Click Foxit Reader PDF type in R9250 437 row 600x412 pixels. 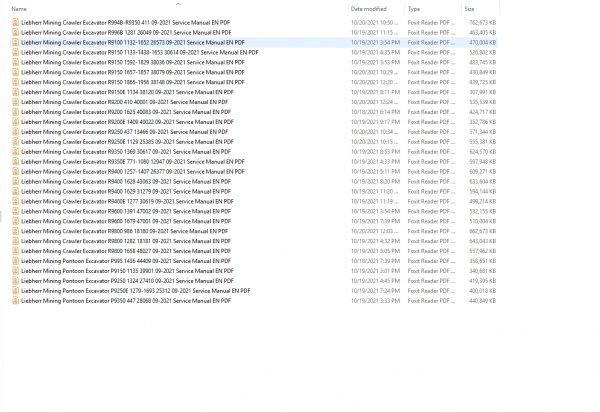[431, 132]
